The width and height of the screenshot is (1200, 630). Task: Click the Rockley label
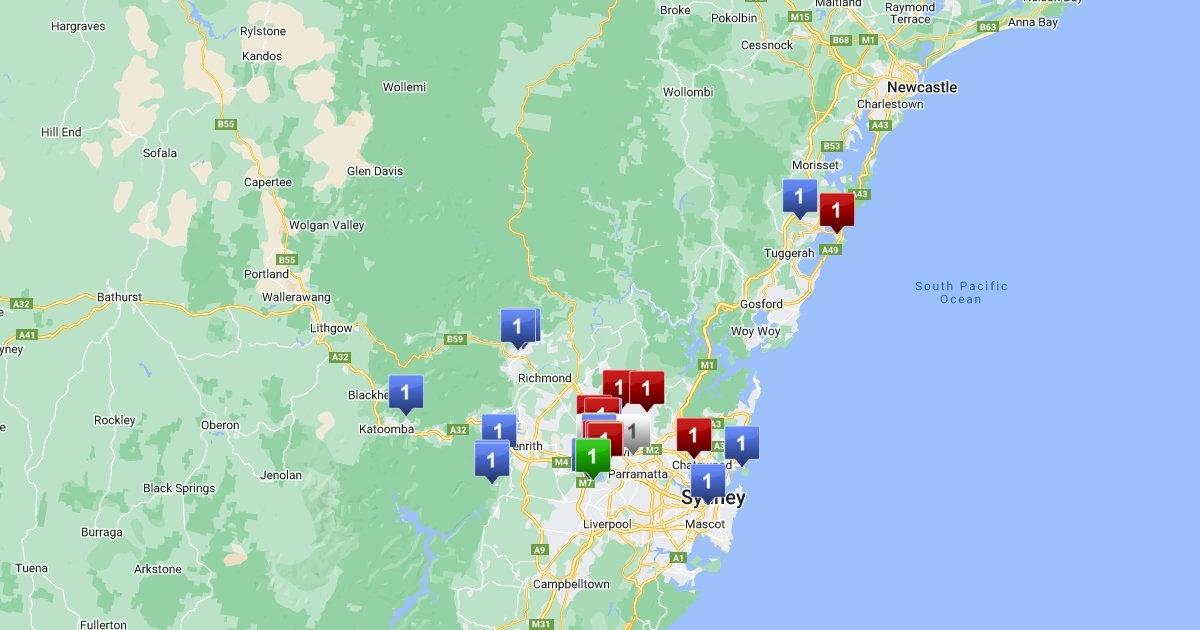tap(115, 420)
